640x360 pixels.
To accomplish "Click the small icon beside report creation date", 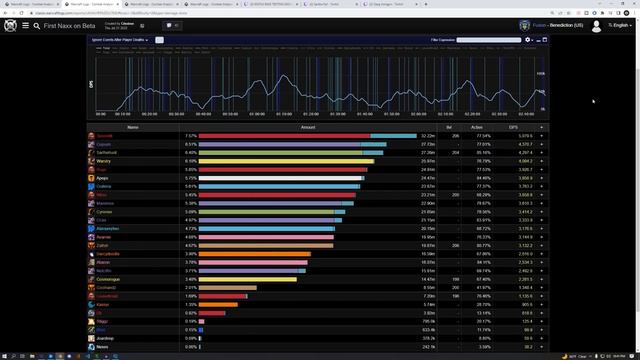I will (x=142, y=26).
